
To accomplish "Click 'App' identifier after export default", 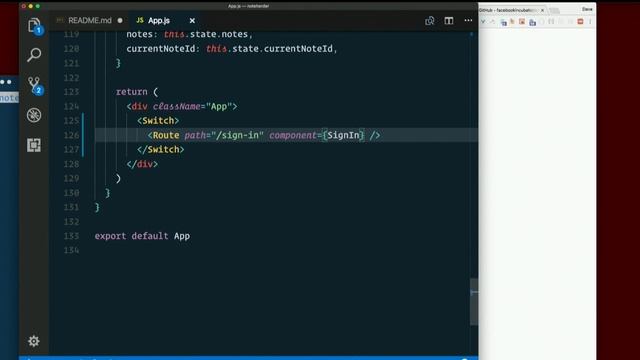I will [182, 236].
